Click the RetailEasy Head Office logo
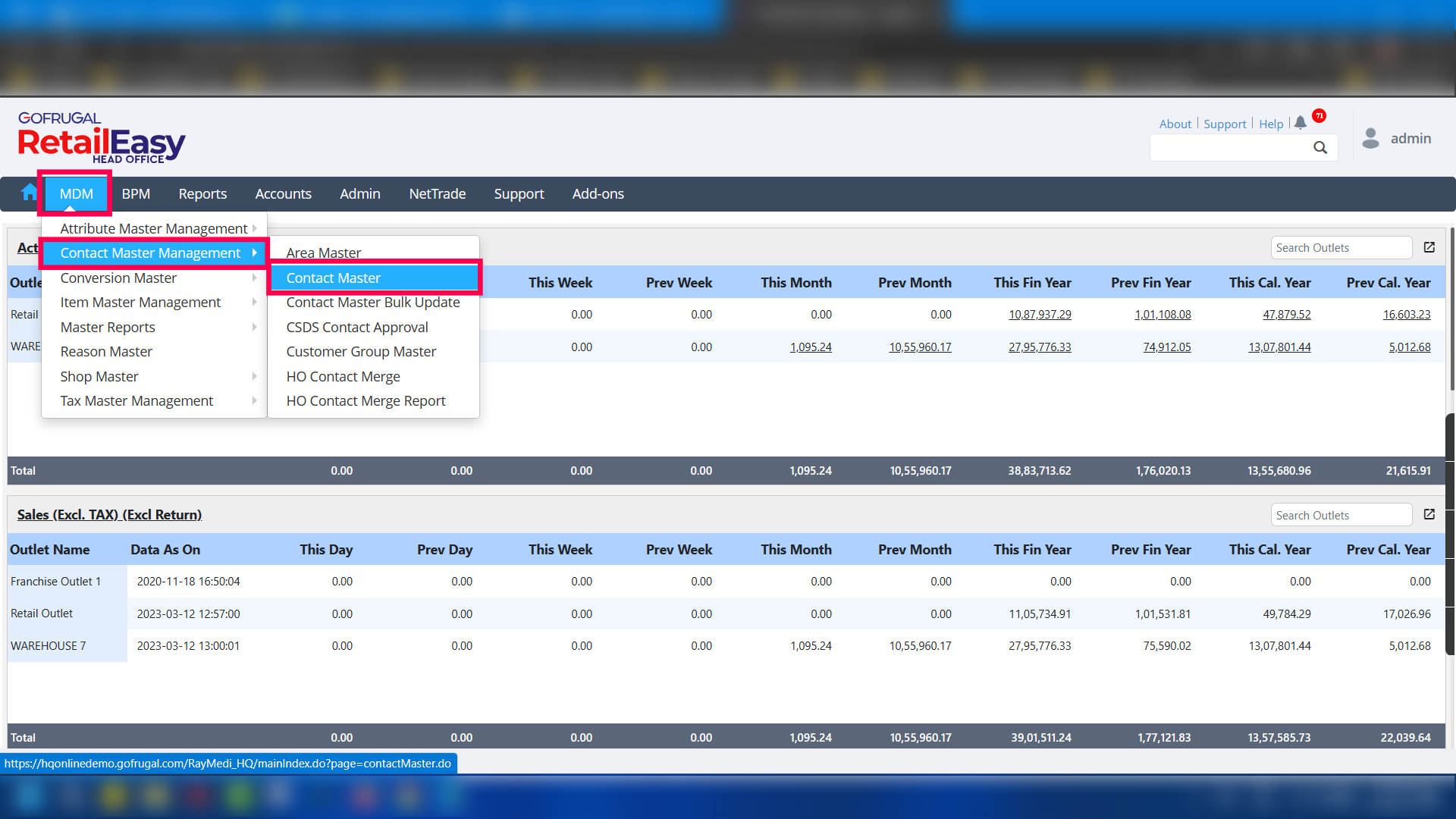 pos(102,137)
